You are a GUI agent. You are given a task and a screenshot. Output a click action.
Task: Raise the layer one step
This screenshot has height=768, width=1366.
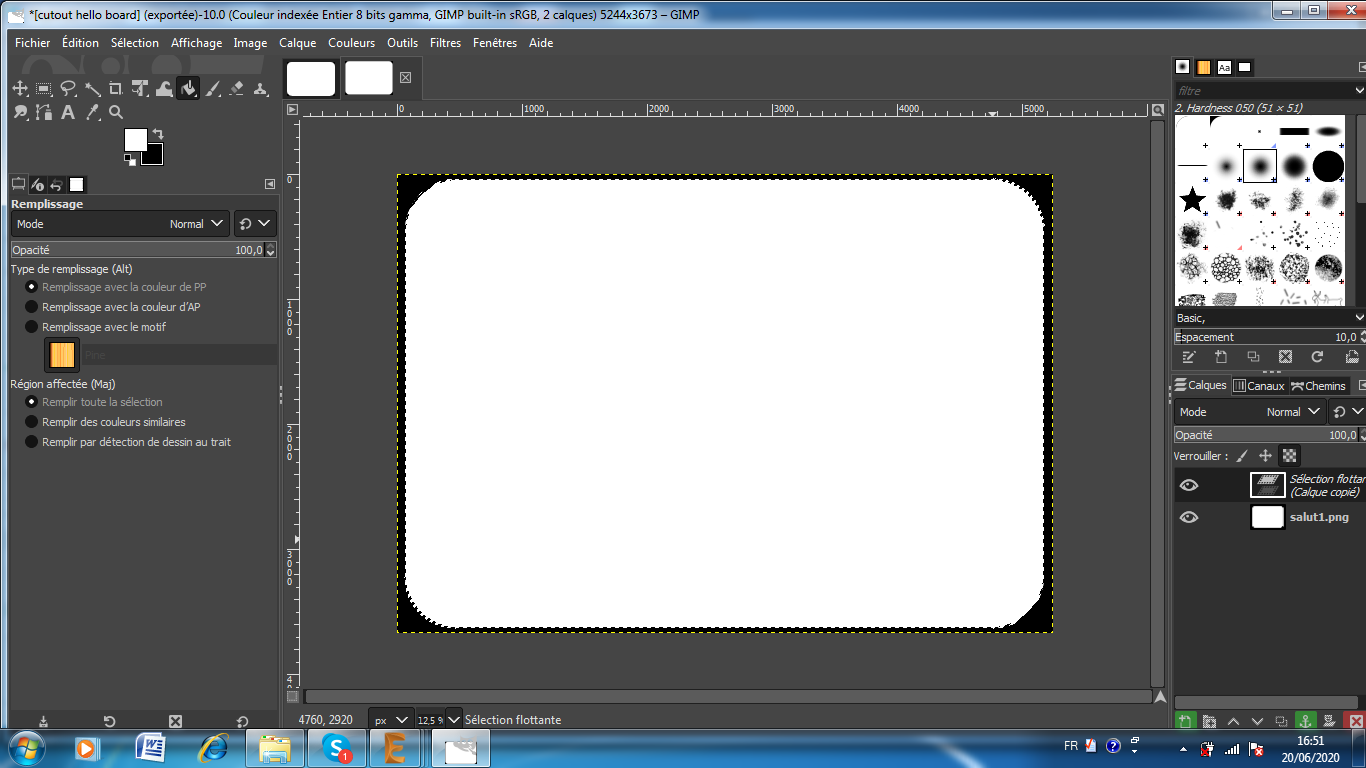coord(1233,721)
